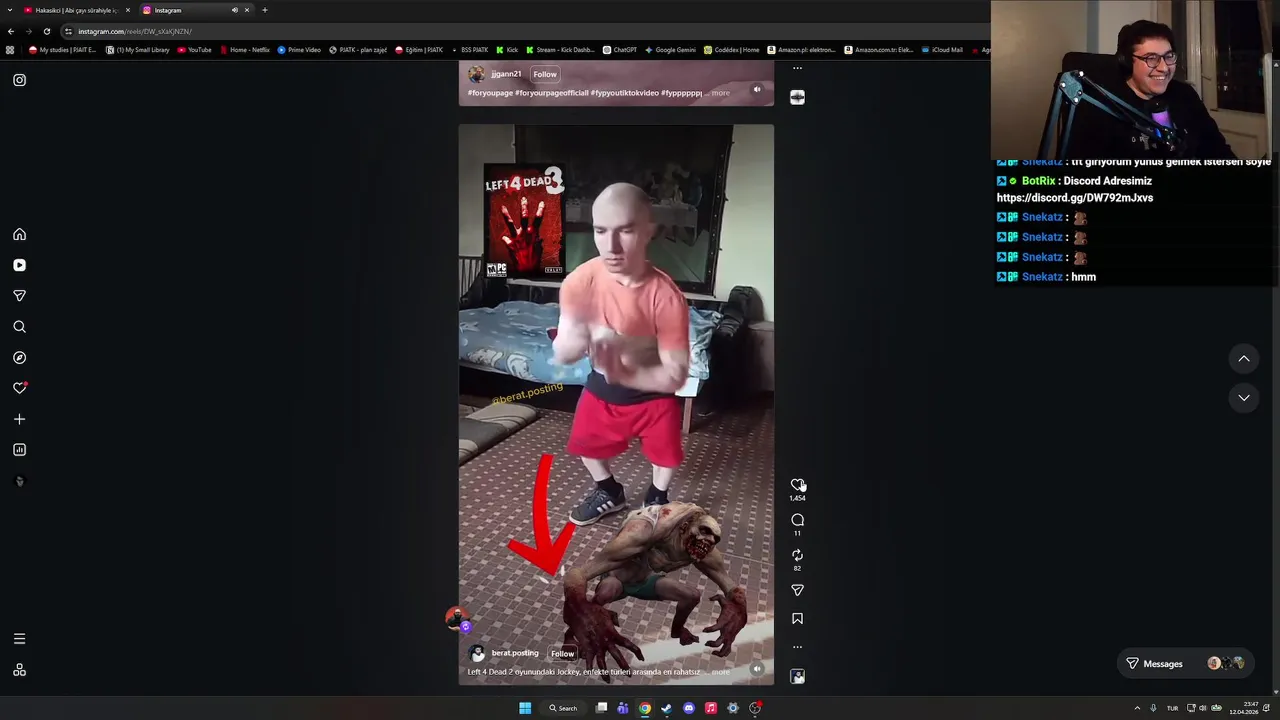Open the hamburger More menu in the sidebar
This screenshot has height=720, width=1280.
[x=19, y=639]
